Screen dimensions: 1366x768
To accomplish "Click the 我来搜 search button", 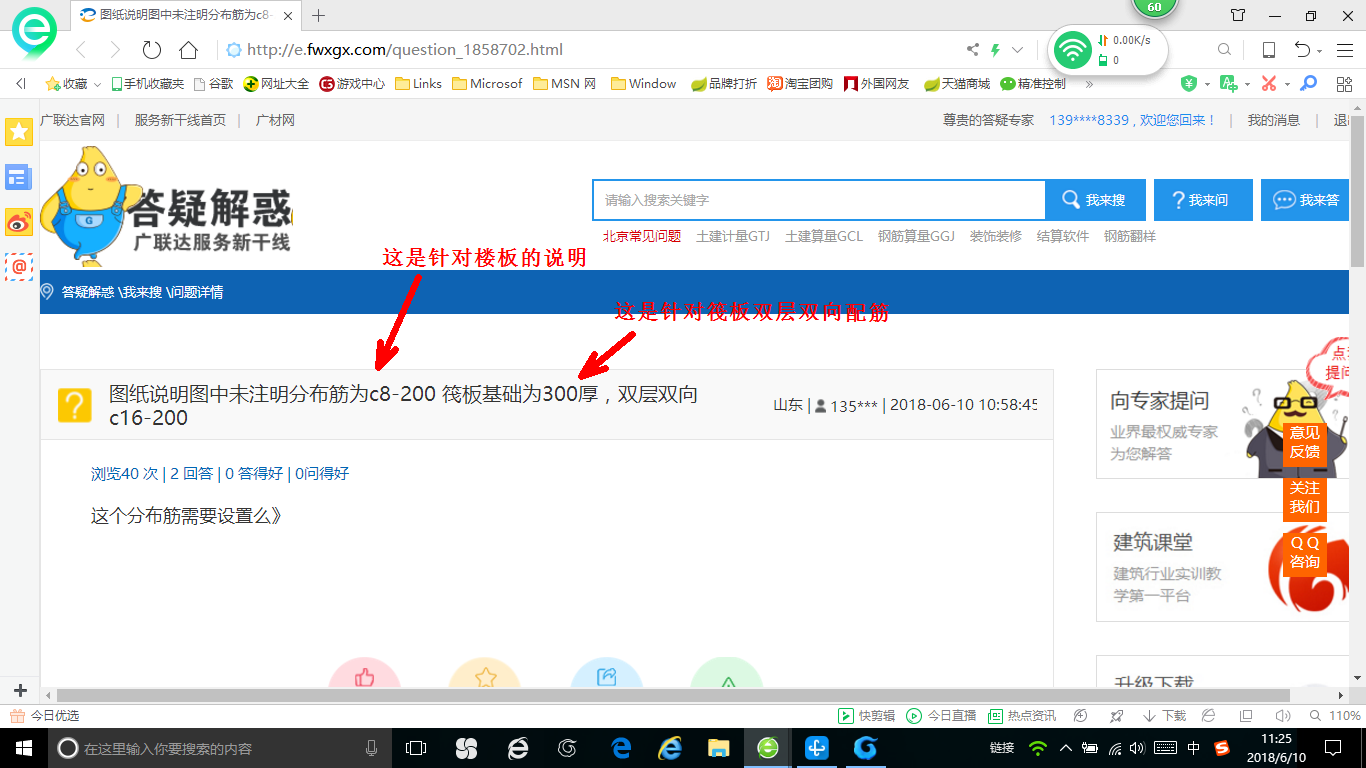I will [1094, 200].
